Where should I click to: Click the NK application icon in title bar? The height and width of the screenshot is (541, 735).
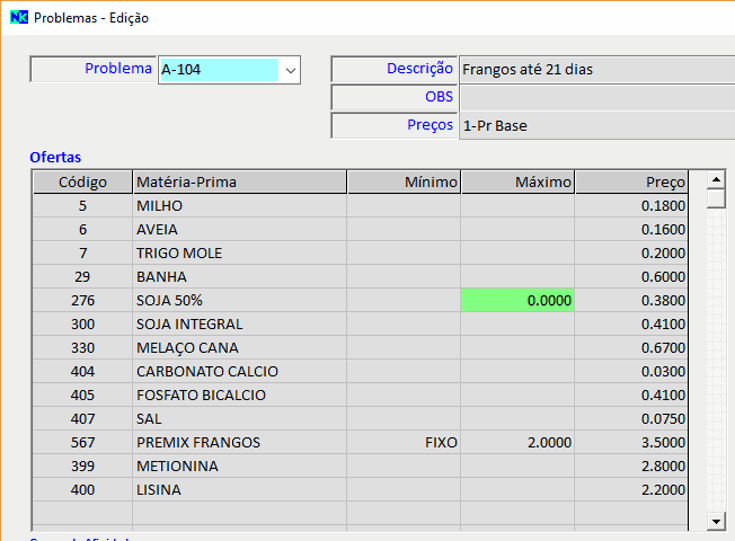18,18
